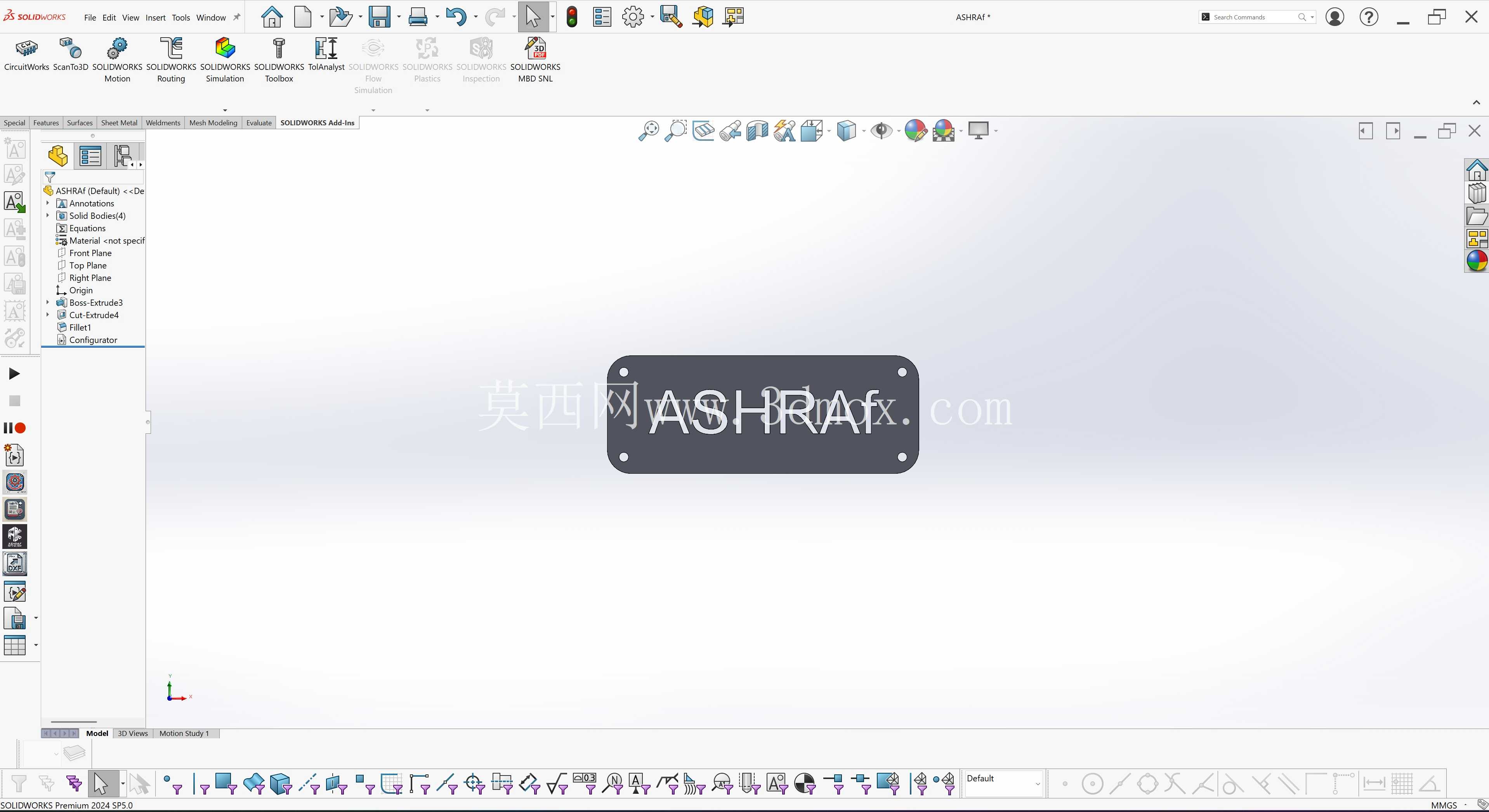Open Apply Scene icon

point(943,130)
